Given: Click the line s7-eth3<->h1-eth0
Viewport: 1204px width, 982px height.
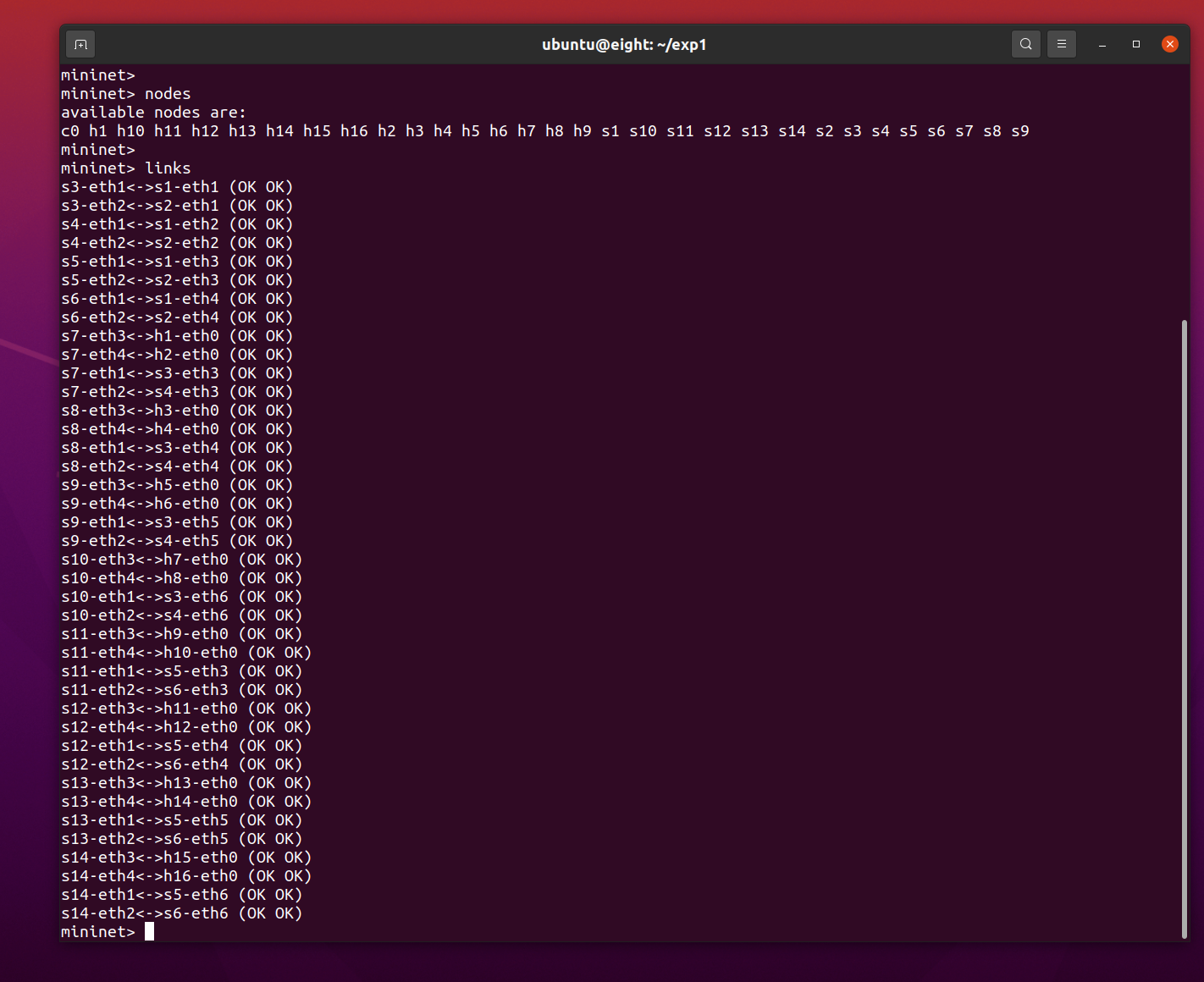Looking at the screenshot, I should tap(177, 336).
